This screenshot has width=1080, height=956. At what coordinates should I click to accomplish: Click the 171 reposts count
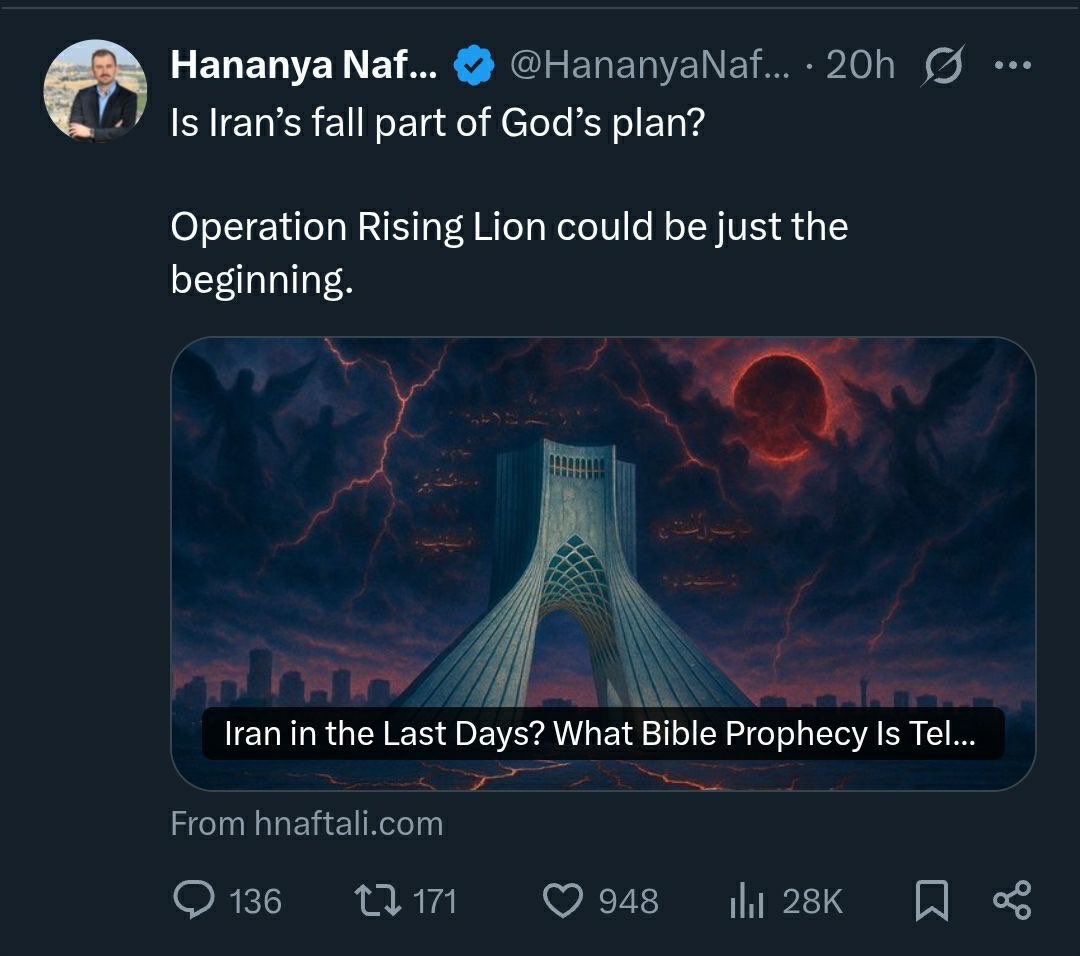435,901
